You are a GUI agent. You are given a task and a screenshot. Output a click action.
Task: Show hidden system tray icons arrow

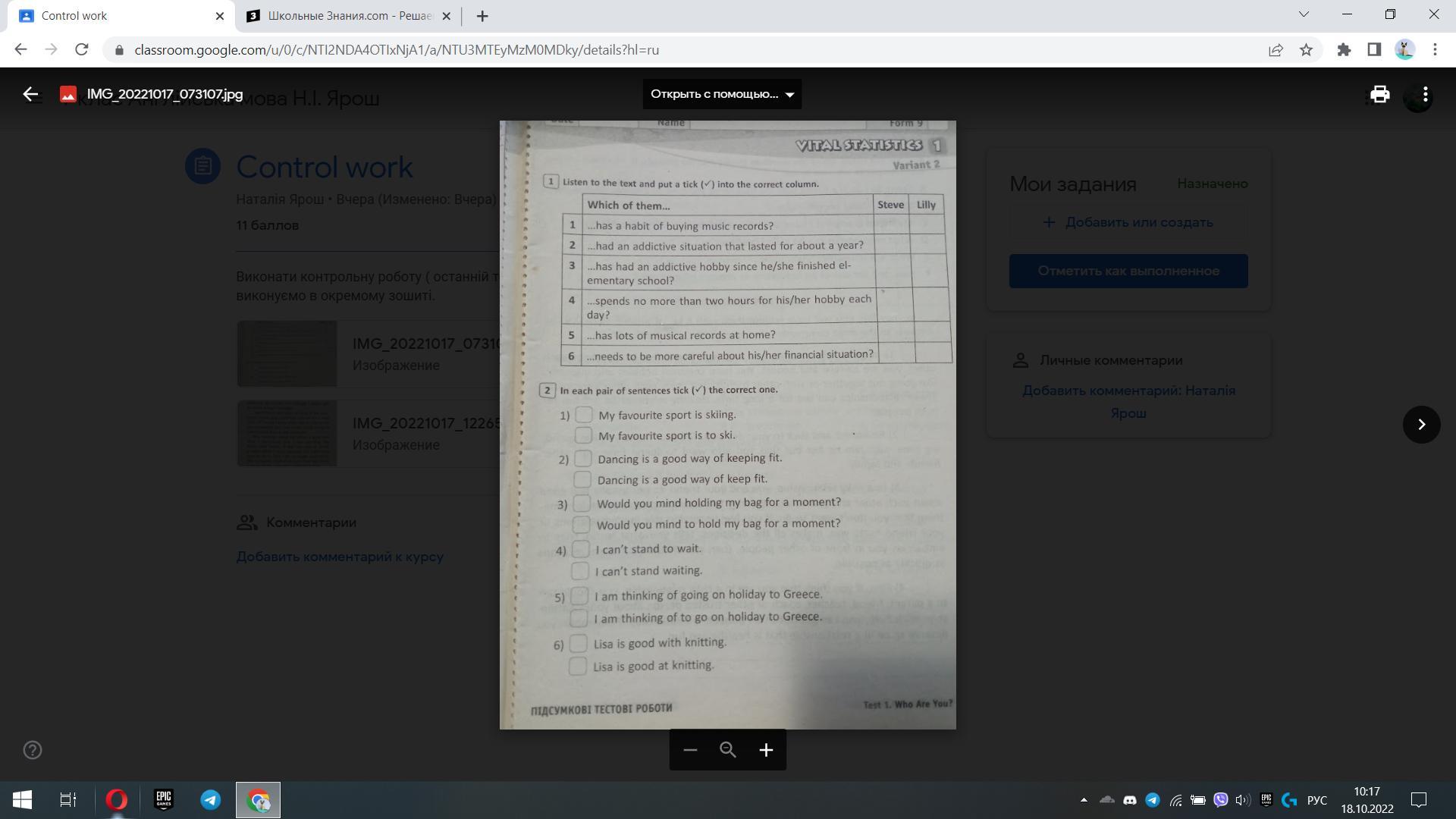pyautogui.click(x=1084, y=800)
